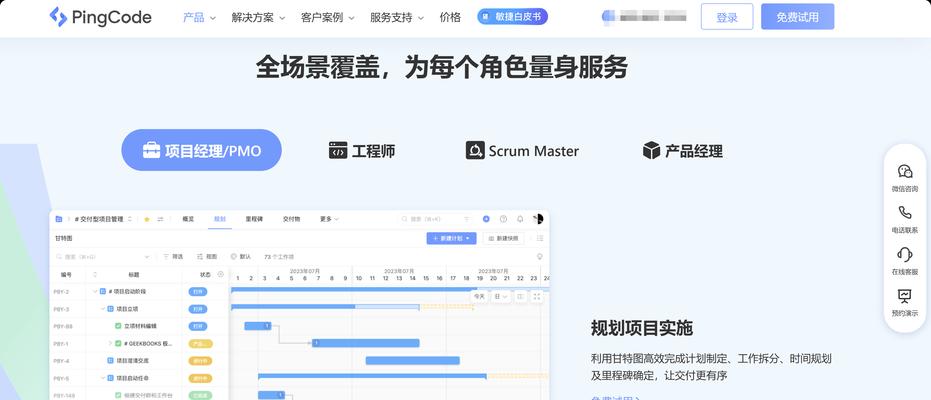Click the 筛选 filter icon
The width and height of the screenshot is (931, 400).
[x=166, y=256]
